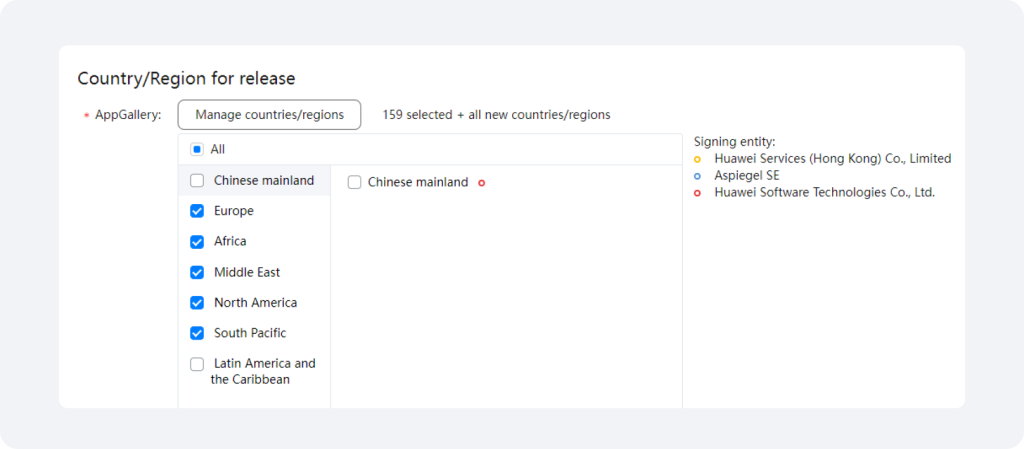Click yellow circle next to Huawei Services Hong Kong

tap(697, 159)
